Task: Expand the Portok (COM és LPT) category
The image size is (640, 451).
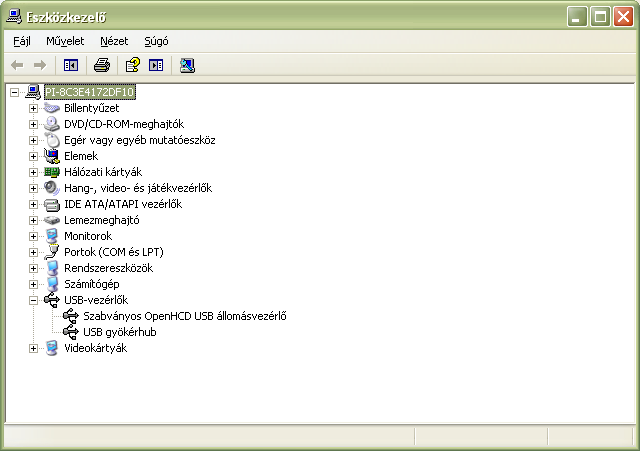Action: coord(33,252)
